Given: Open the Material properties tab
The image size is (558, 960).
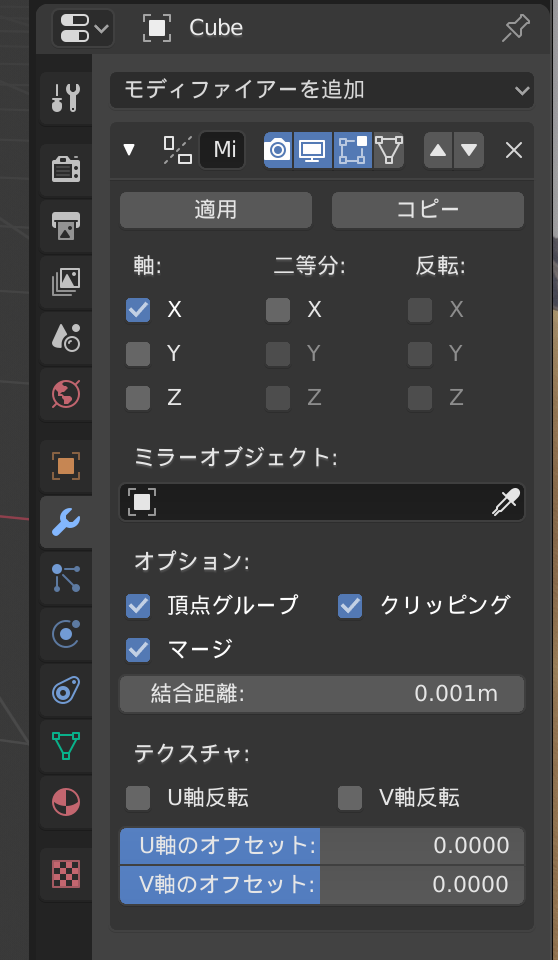Looking at the screenshot, I should [x=66, y=802].
